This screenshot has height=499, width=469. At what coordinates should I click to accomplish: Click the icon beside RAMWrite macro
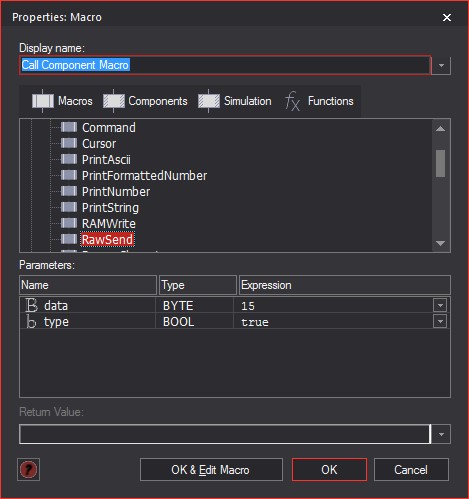point(69,223)
